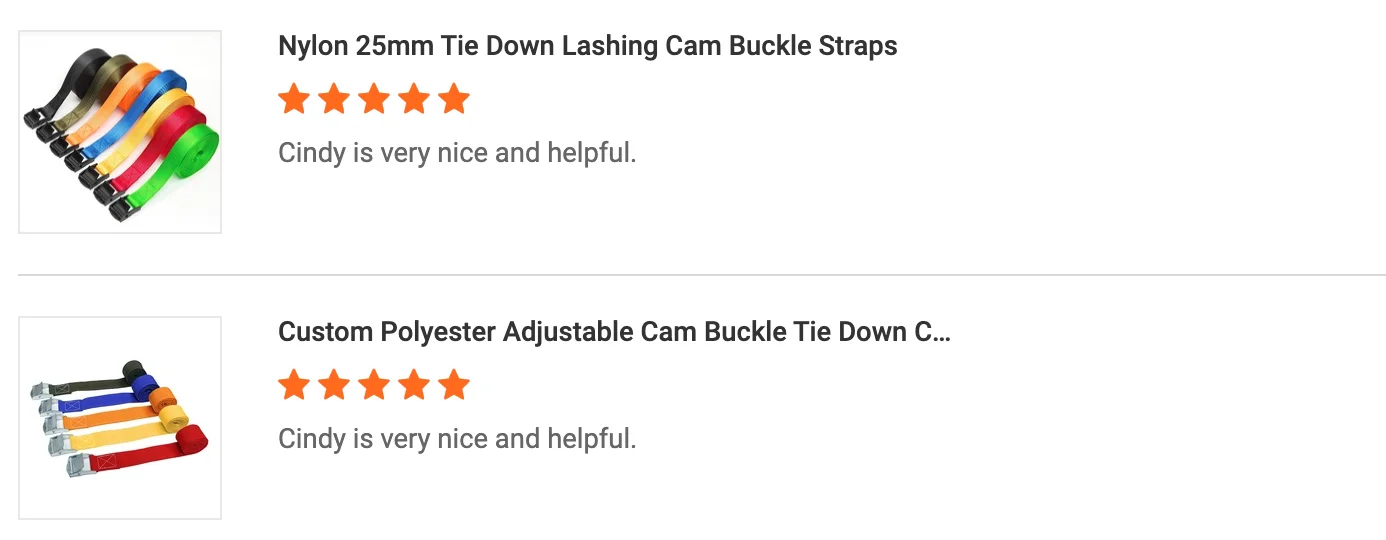Open the Nylon 25mm Tie Down Lashing title
Viewport: 1386px width, 540px height.
[587, 46]
